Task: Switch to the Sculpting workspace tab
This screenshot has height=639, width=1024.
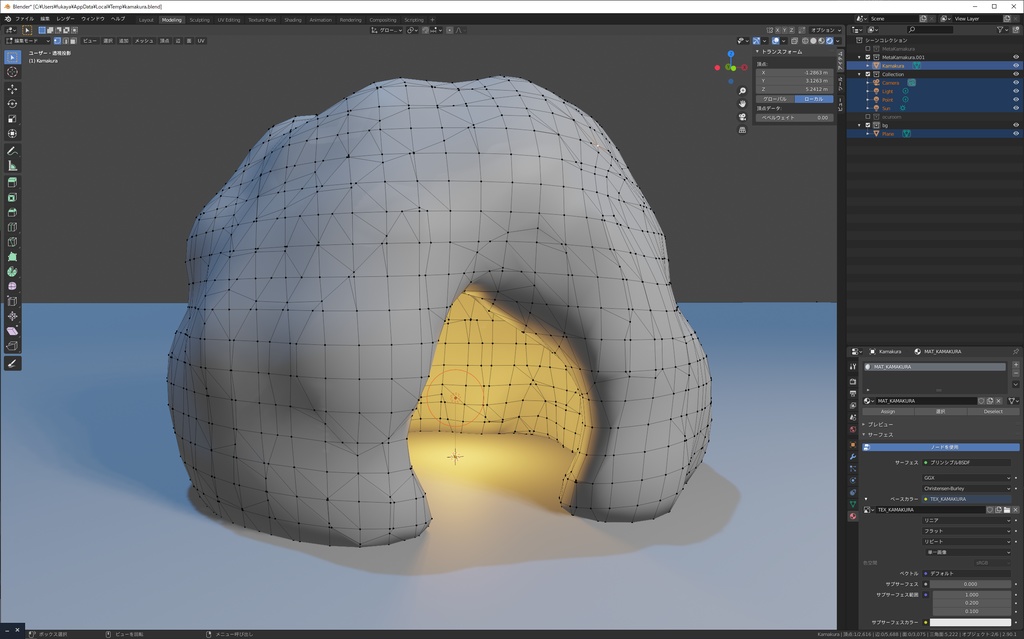Action: (198, 18)
